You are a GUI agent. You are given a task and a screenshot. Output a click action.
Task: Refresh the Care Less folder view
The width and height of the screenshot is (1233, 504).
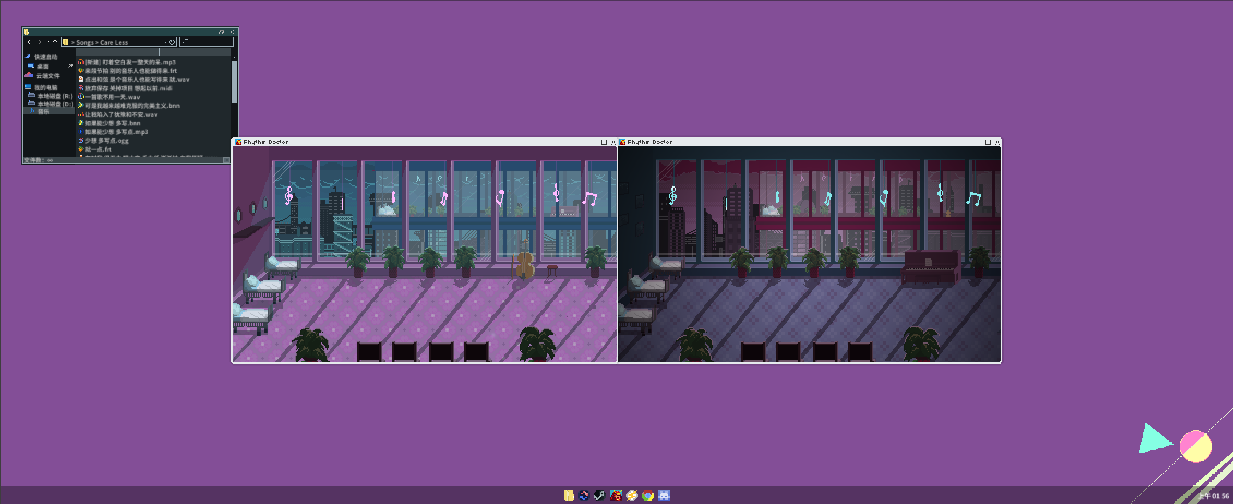(x=172, y=42)
